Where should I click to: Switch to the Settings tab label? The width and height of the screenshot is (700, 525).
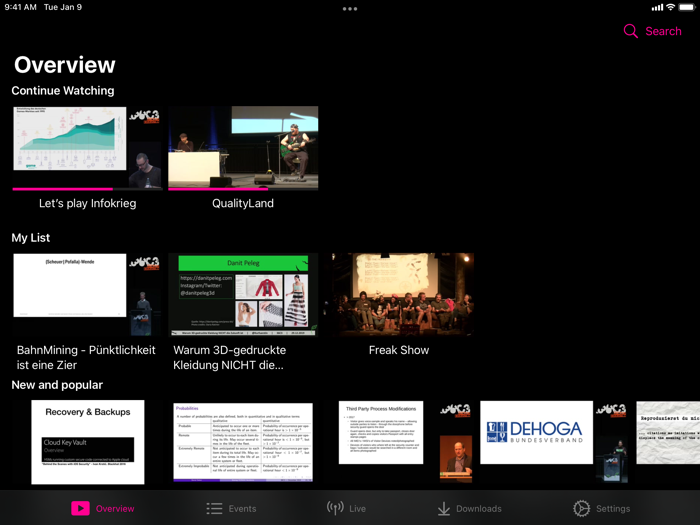(x=613, y=508)
